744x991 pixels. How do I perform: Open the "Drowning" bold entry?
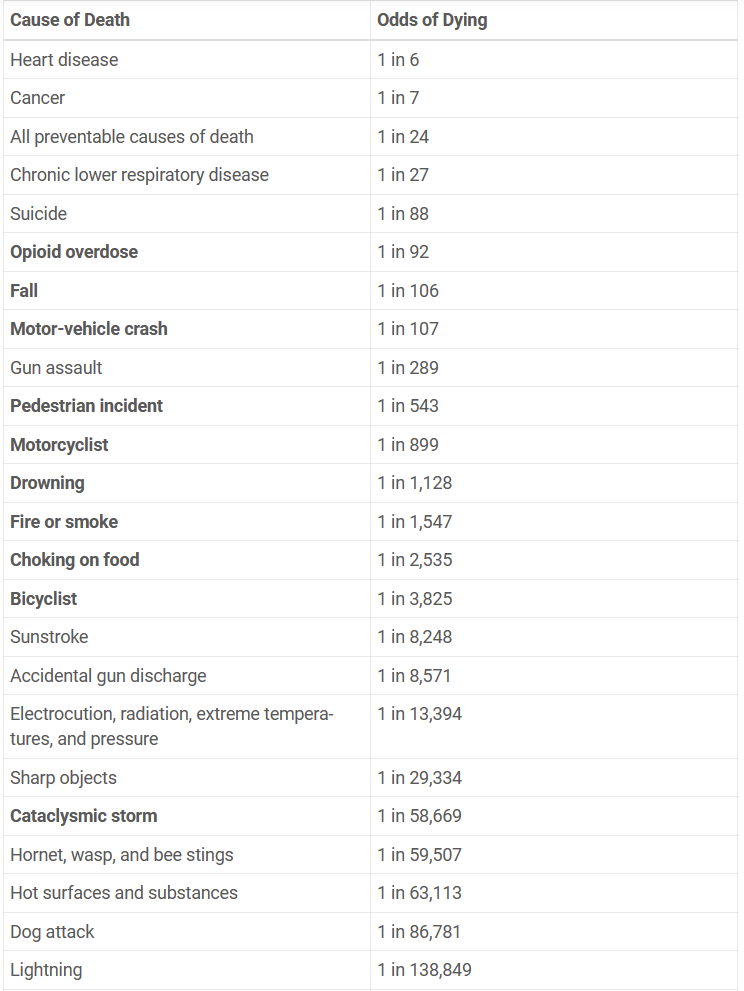(47, 483)
